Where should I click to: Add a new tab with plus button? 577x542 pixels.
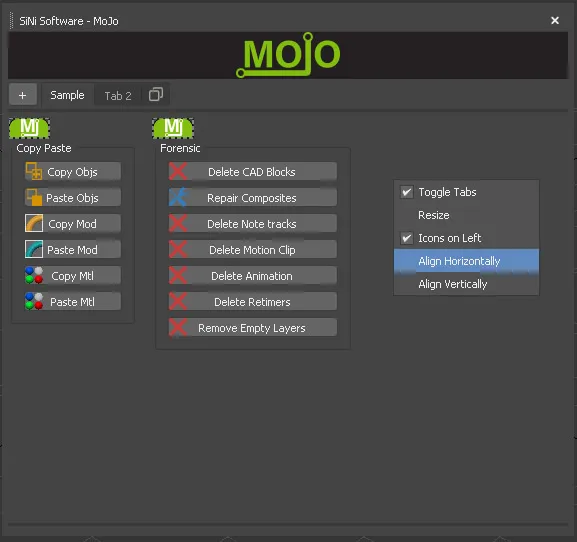pyautogui.click(x=23, y=95)
